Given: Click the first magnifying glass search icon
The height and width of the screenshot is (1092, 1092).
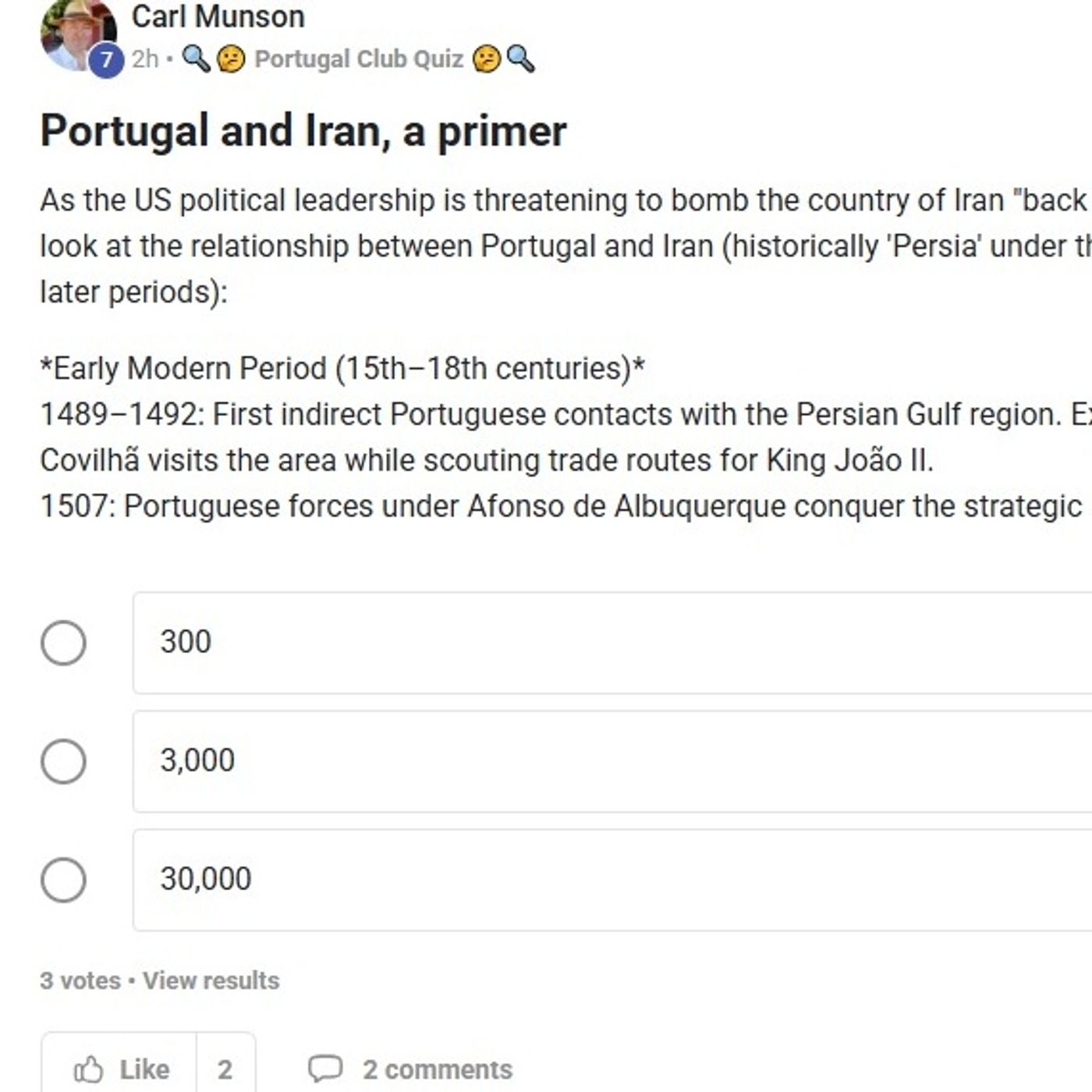Looking at the screenshot, I should pyautogui.click(x=197, y=58).
